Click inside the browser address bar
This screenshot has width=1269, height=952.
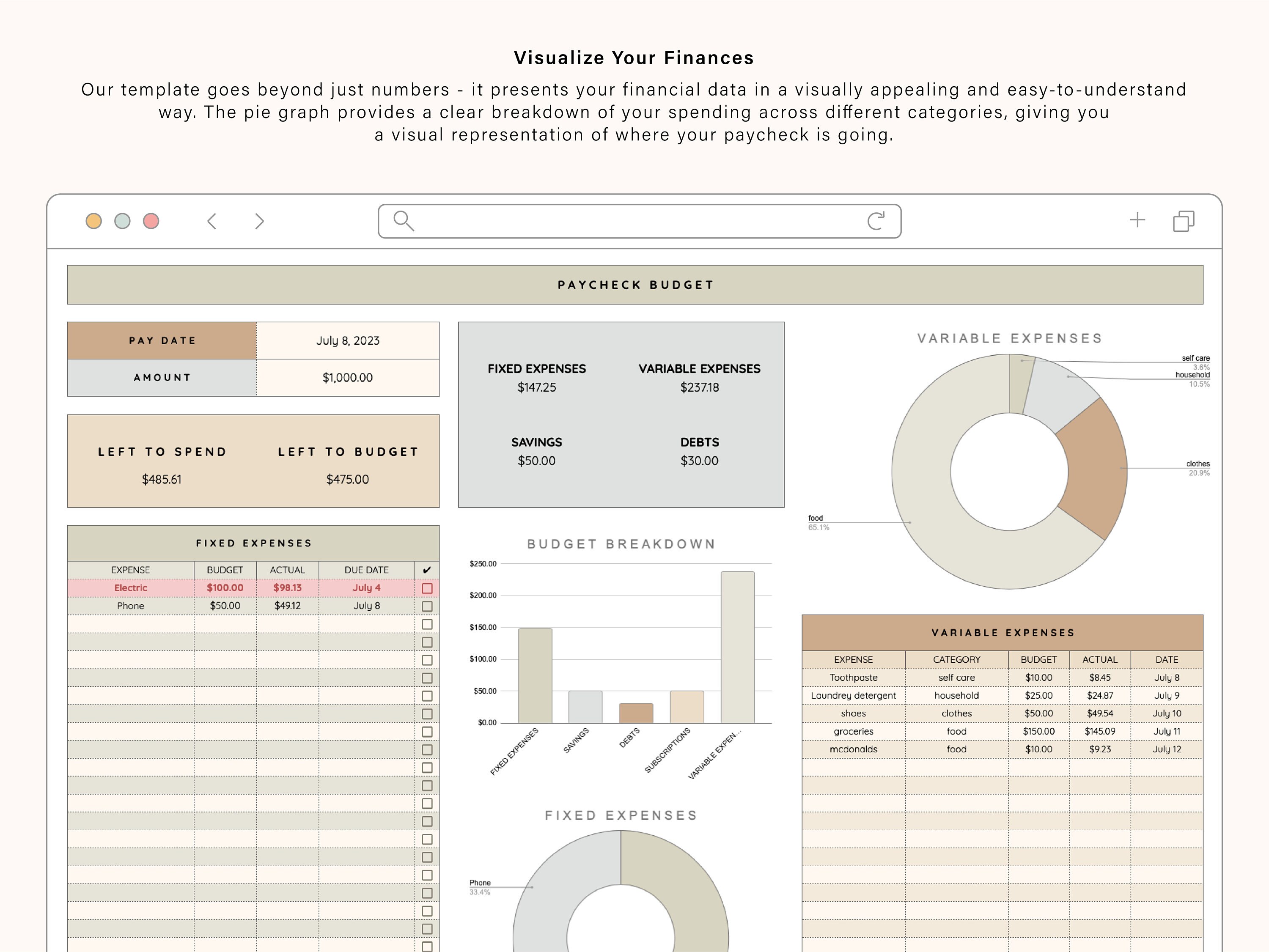click(x=631, y=222)
